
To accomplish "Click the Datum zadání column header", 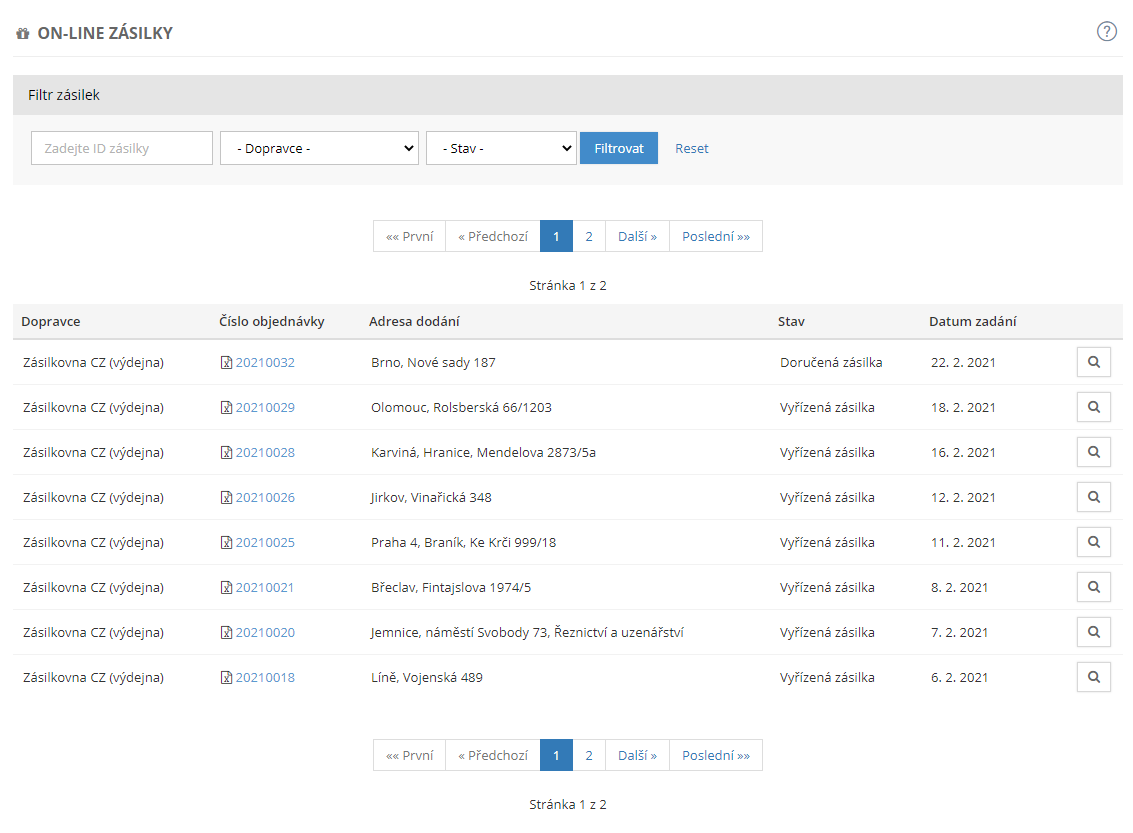I will [x=972, y=321].
